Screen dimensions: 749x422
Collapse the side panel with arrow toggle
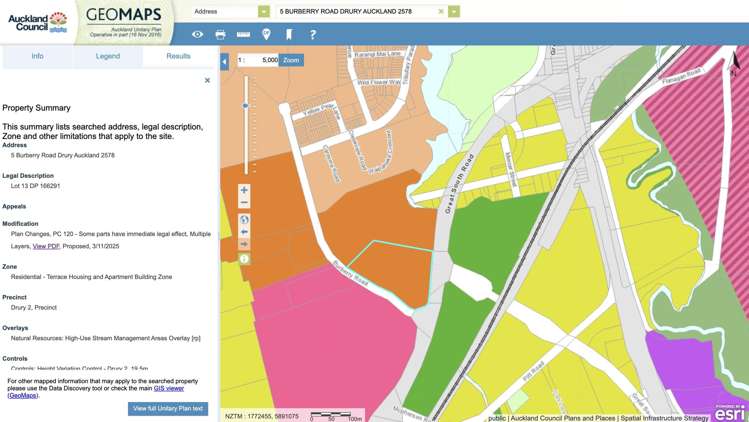click(224, 61)
